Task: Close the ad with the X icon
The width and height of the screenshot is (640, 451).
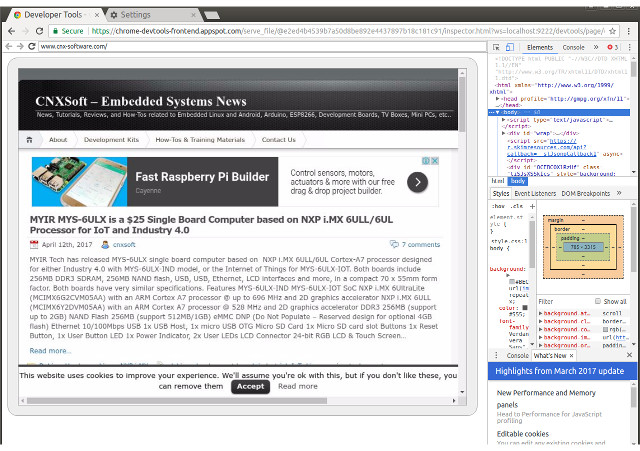Action: tap(435, 161)
